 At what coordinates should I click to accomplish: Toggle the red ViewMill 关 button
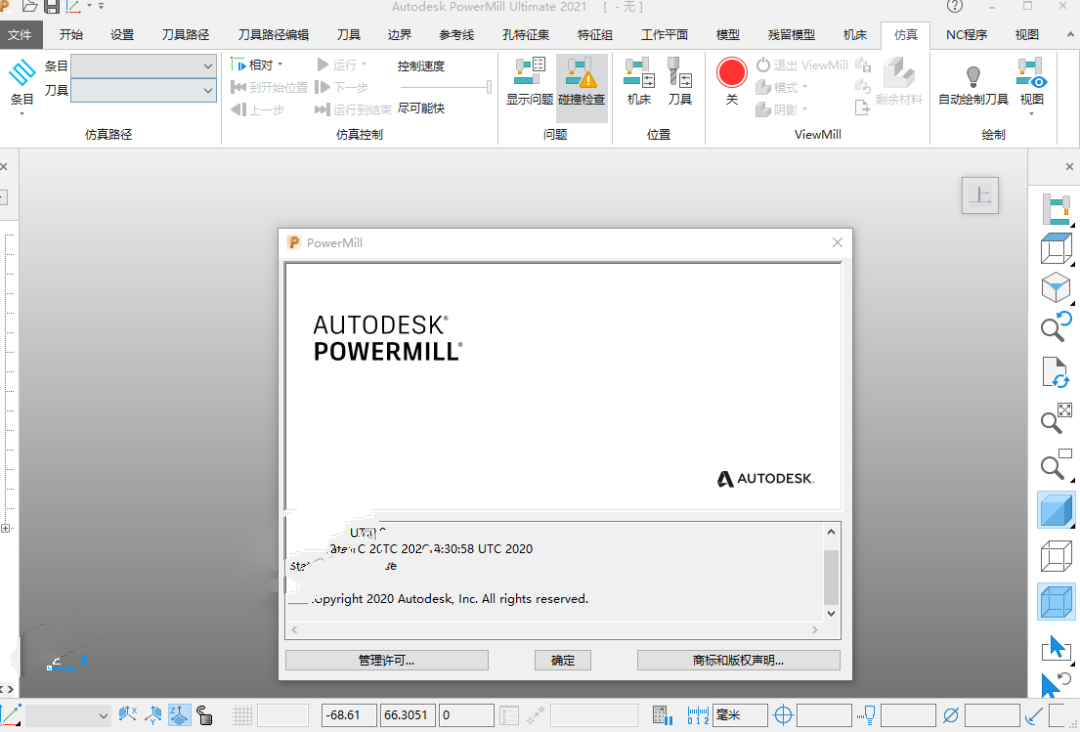pos(731,82)
